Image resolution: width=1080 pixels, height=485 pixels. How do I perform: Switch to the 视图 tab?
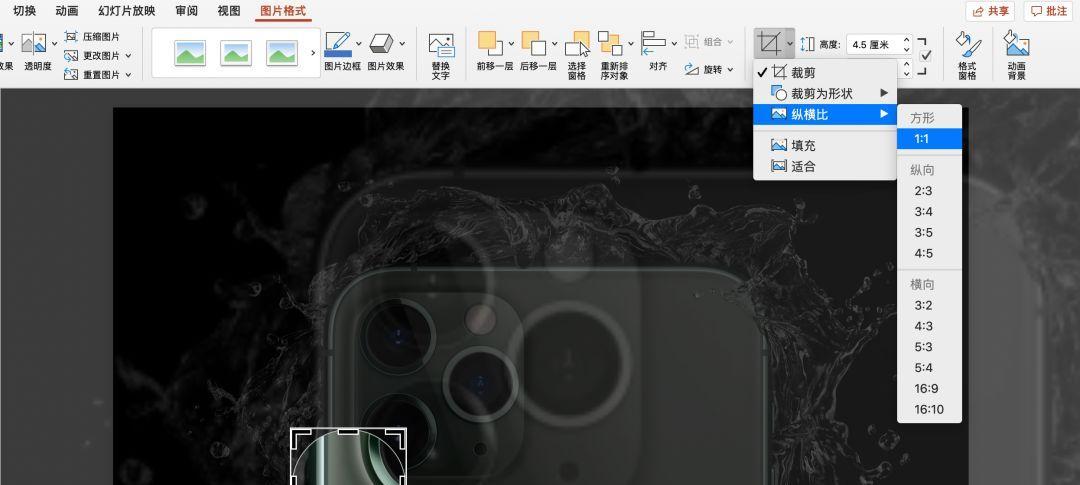coord(229,11)
